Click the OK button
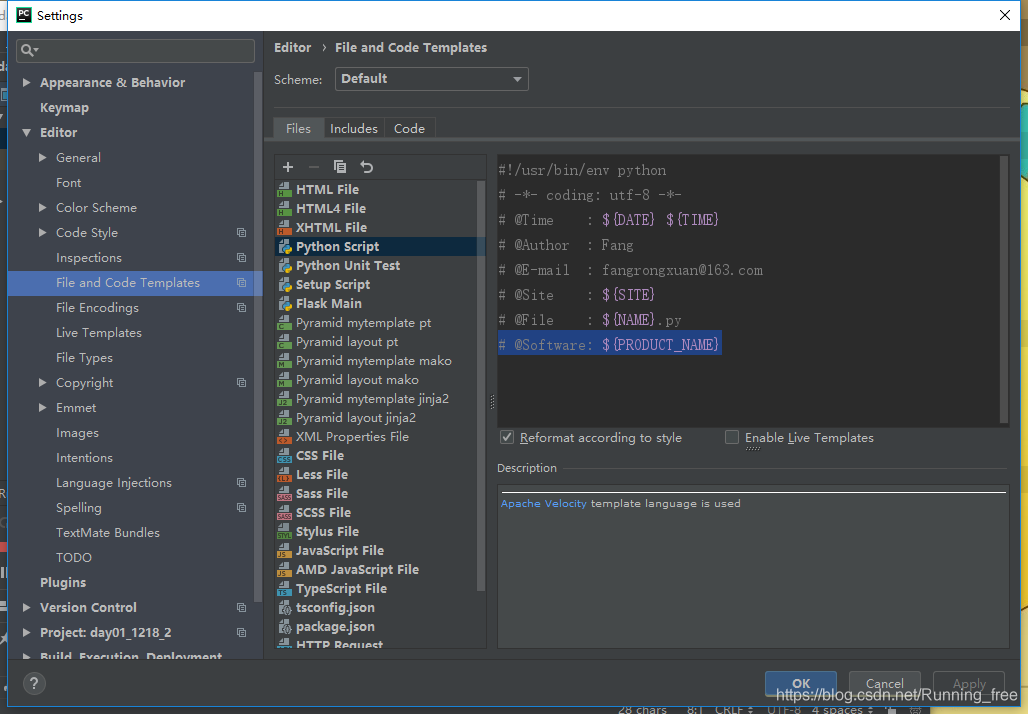This screenshot has width=1028, height=714. click(801, 683)
